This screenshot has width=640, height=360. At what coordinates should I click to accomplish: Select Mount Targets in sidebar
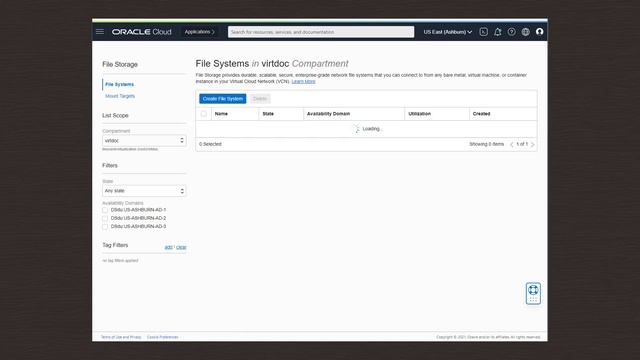pyautogui.click(x=120, y=96)
